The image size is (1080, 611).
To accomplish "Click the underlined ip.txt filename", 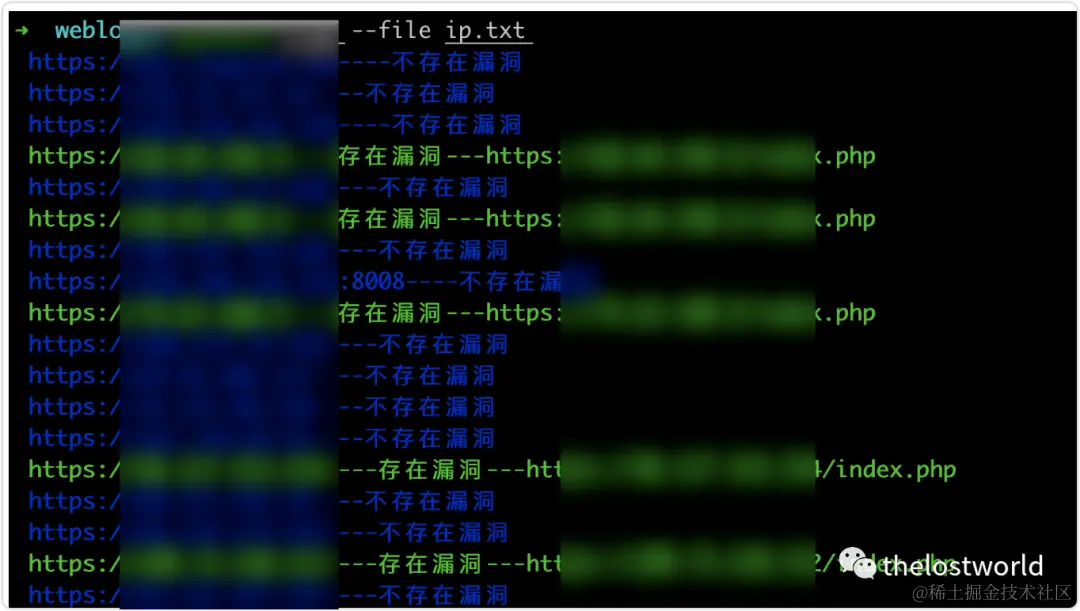I will [486, 31].
